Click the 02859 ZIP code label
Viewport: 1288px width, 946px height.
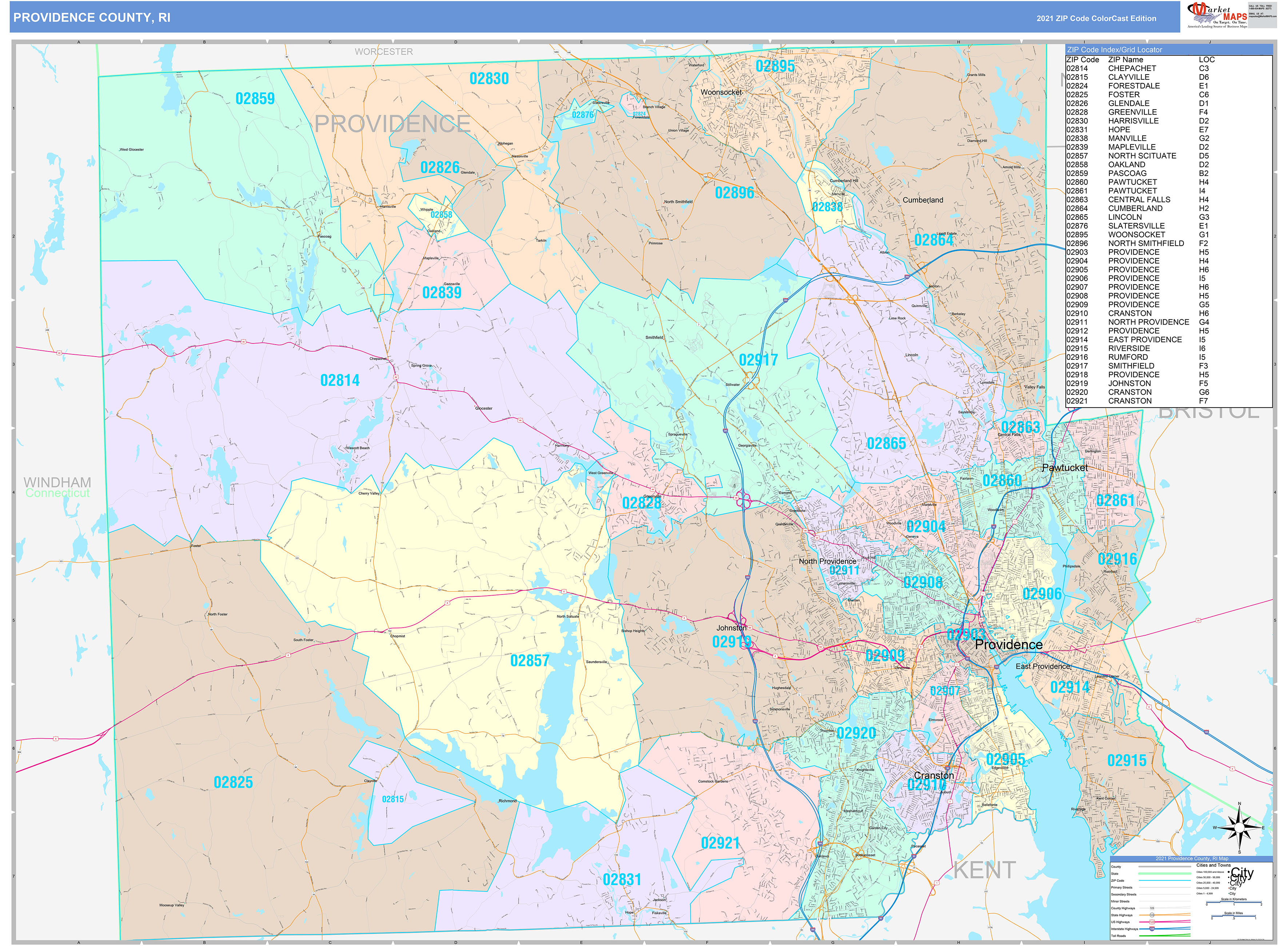click(255, 99)
